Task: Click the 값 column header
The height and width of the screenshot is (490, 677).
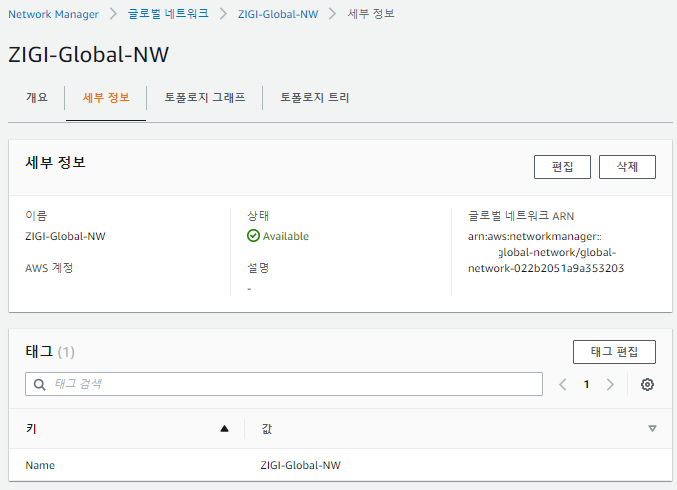Action: pyautogui.click(x=458, y=429)
